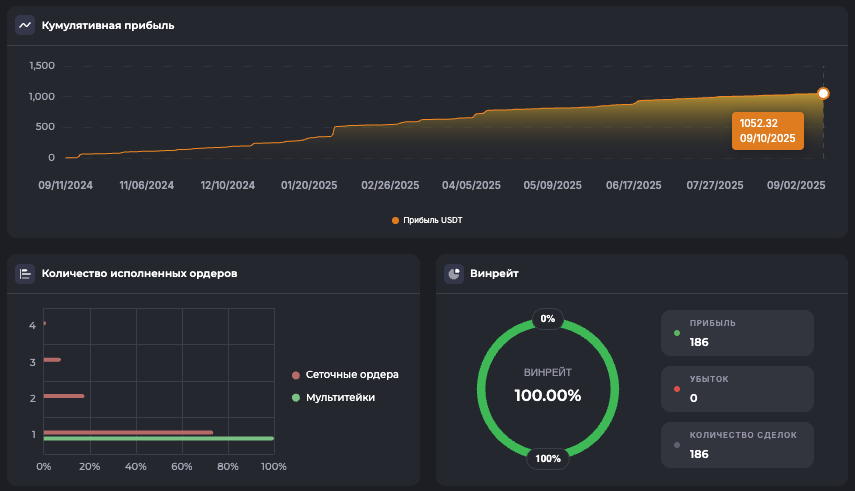Image resolution: width=855 pixels, height=491 pixels.
Task: Click the grey dot in Количество сделок card
Action: coord(677,444)
